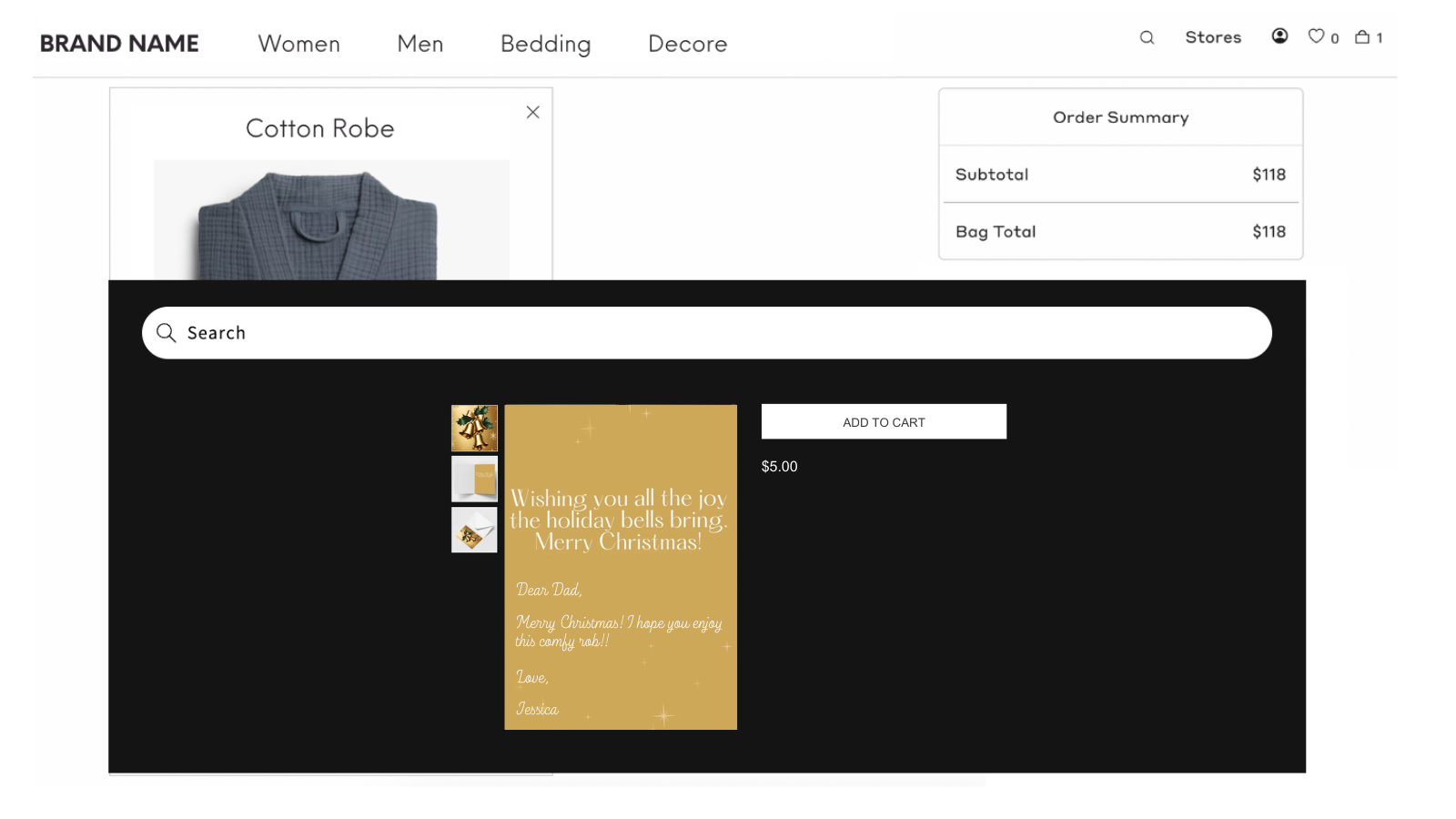1456x819 pixels.
Task: Select the golden bells card thumbnail
Action: click(x=474, y=429)
